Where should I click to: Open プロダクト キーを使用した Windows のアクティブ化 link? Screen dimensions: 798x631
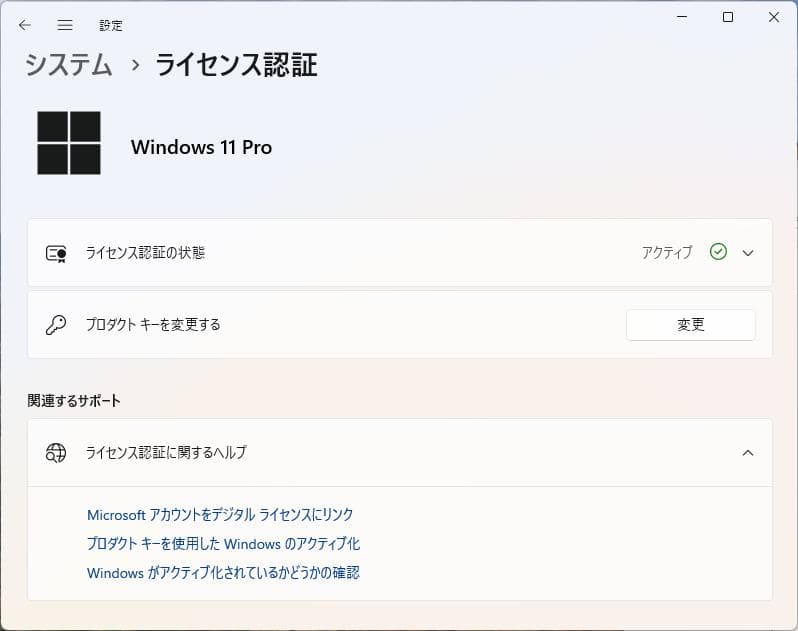pyautogui.click(x=223, y=543)
